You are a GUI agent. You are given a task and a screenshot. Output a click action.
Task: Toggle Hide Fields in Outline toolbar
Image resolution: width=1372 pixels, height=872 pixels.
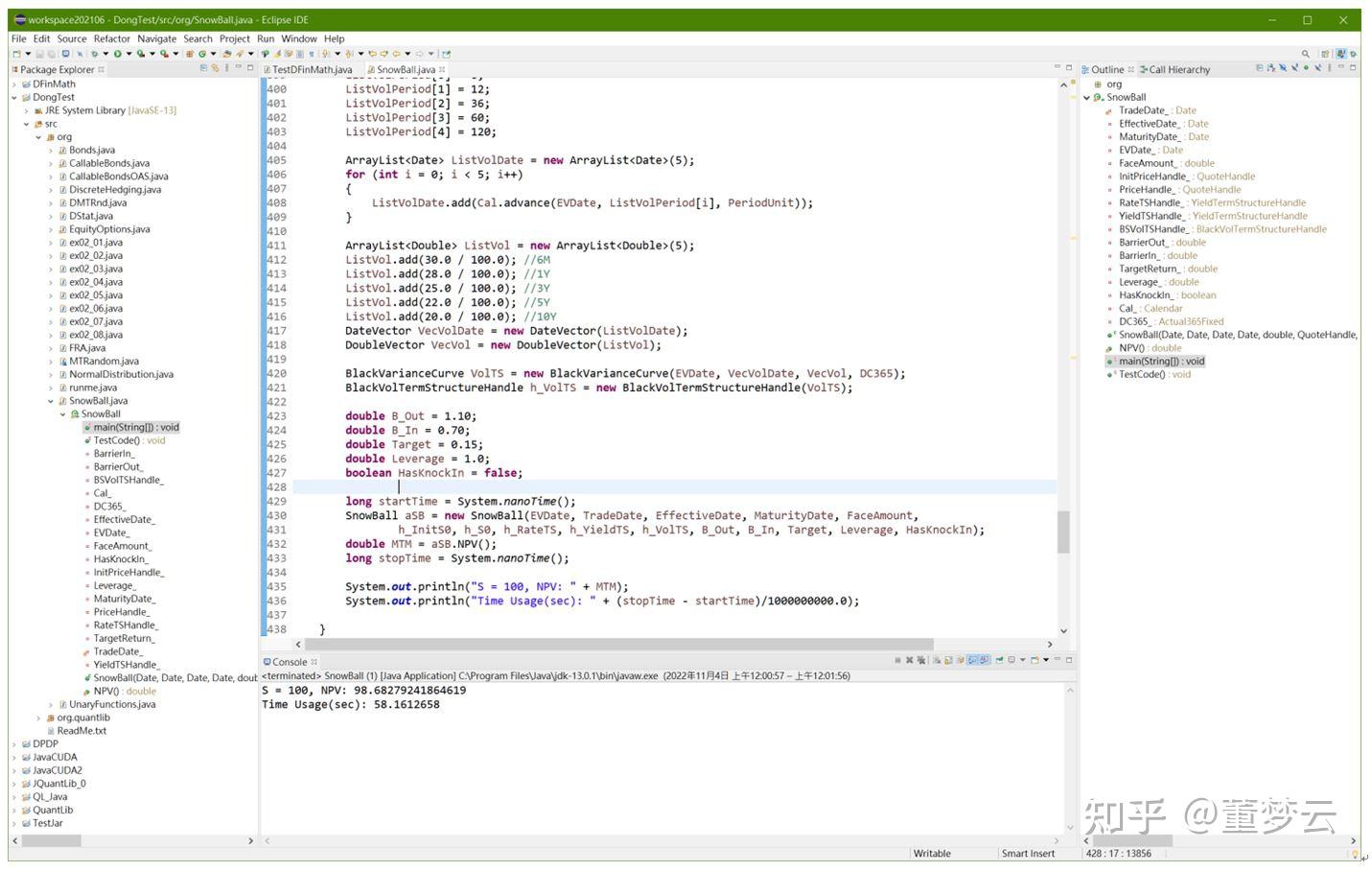[1283, 69]
